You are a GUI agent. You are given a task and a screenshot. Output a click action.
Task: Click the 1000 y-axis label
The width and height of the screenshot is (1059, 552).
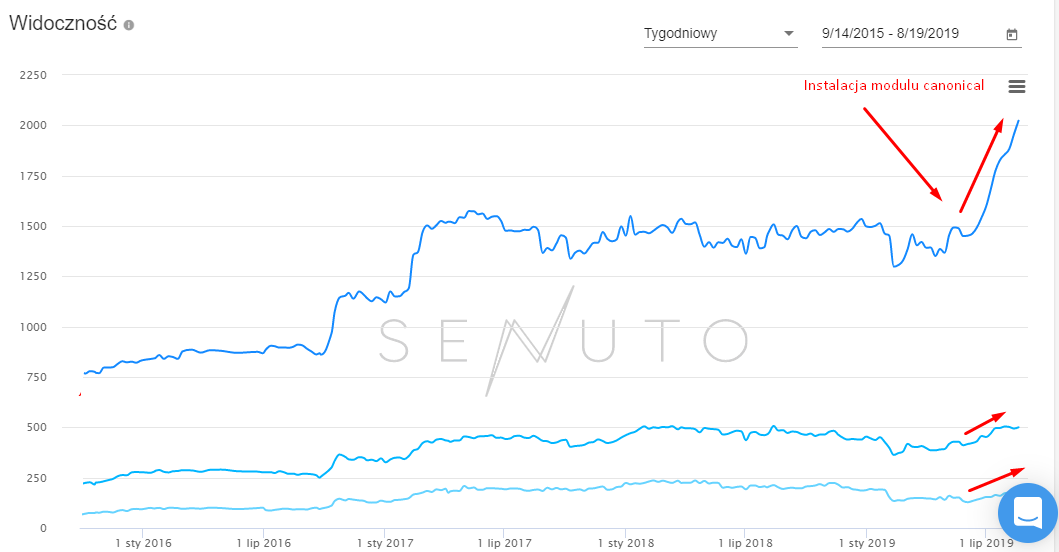33,327
